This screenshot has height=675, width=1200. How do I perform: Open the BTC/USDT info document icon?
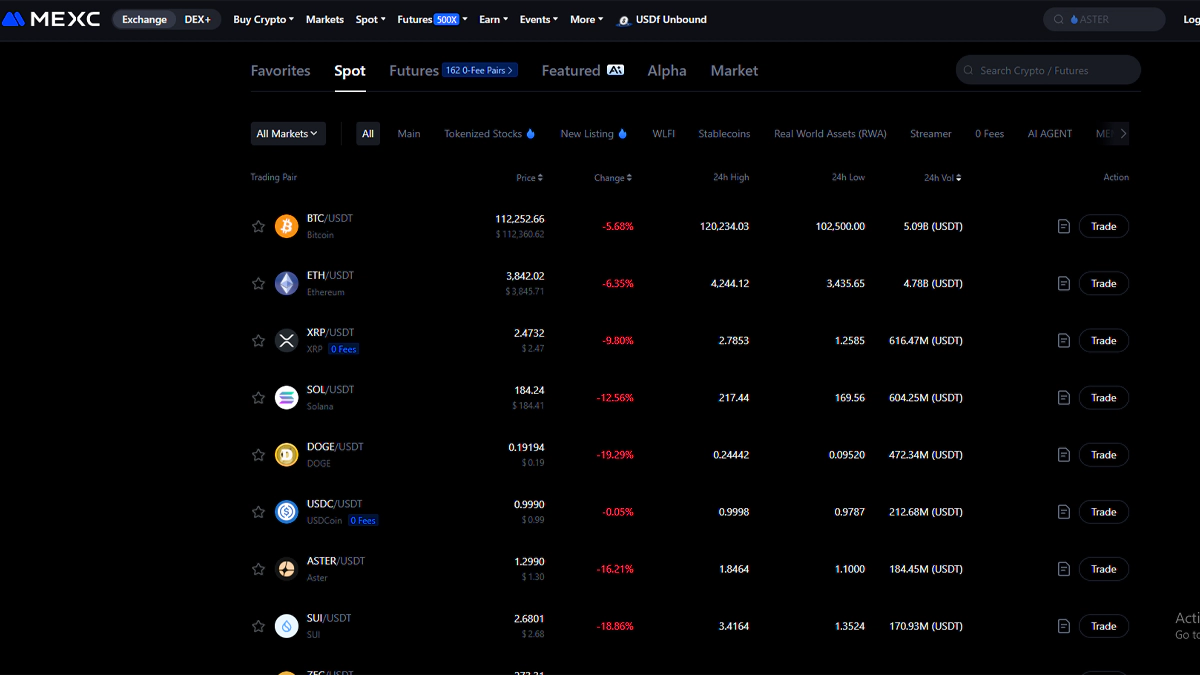click(x=1064, y=226)
